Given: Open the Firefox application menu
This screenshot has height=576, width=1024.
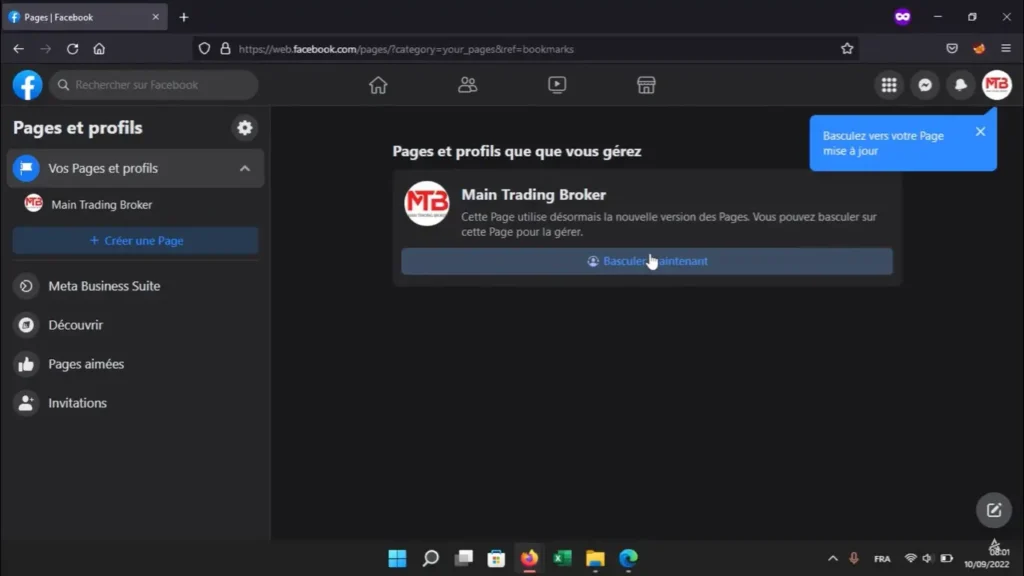Looking at the screenshot, I should [x=1006, y=49].
